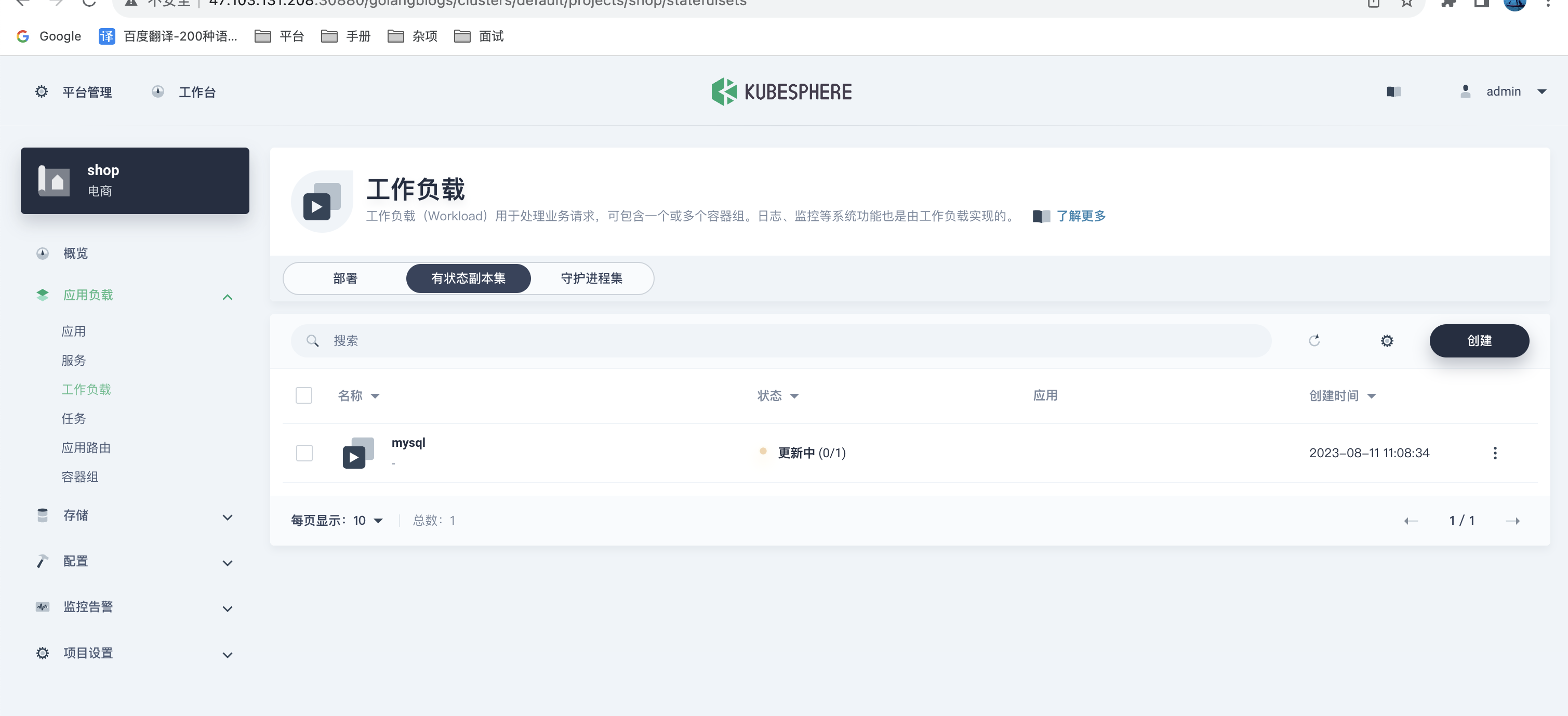Tick the mysql row checkbox
This screenshot has width=1568, height=716.
tap(304, 453)
